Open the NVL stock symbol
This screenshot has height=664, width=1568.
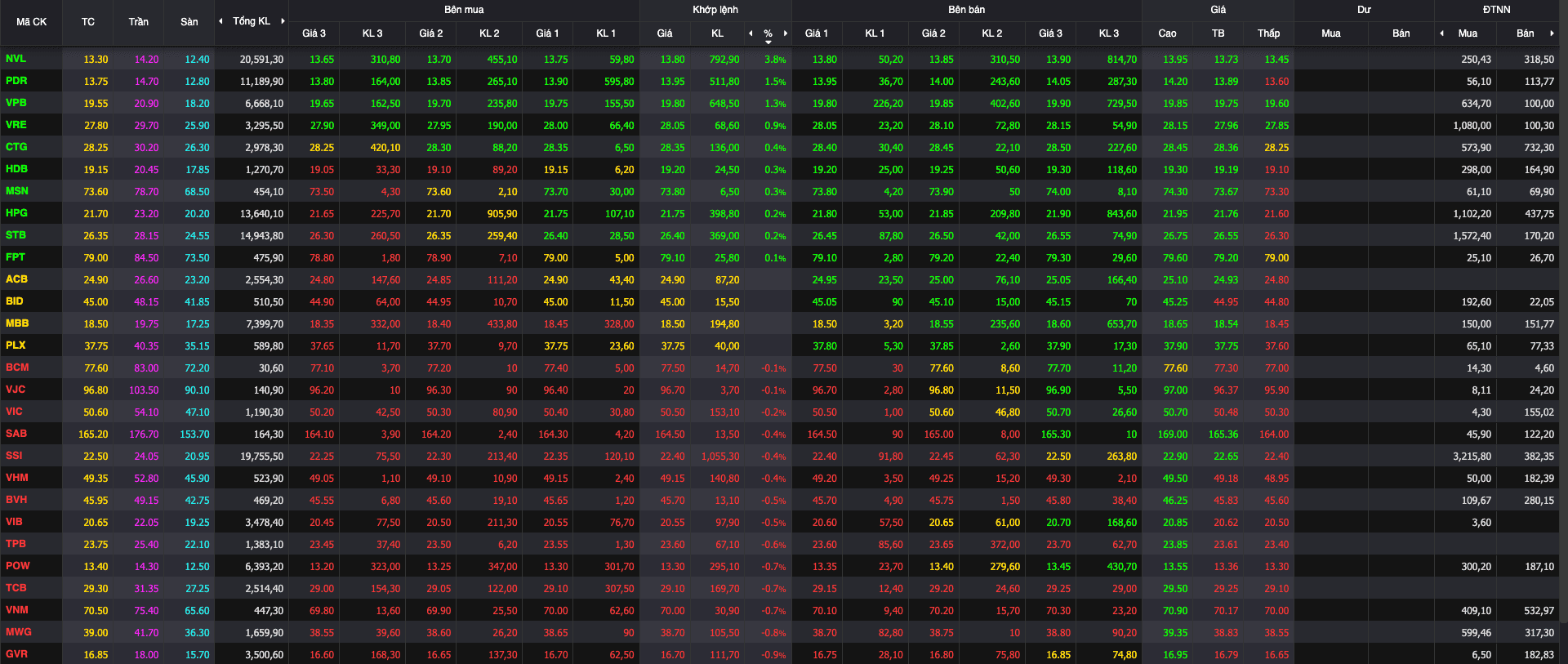[x=16, y=59]
